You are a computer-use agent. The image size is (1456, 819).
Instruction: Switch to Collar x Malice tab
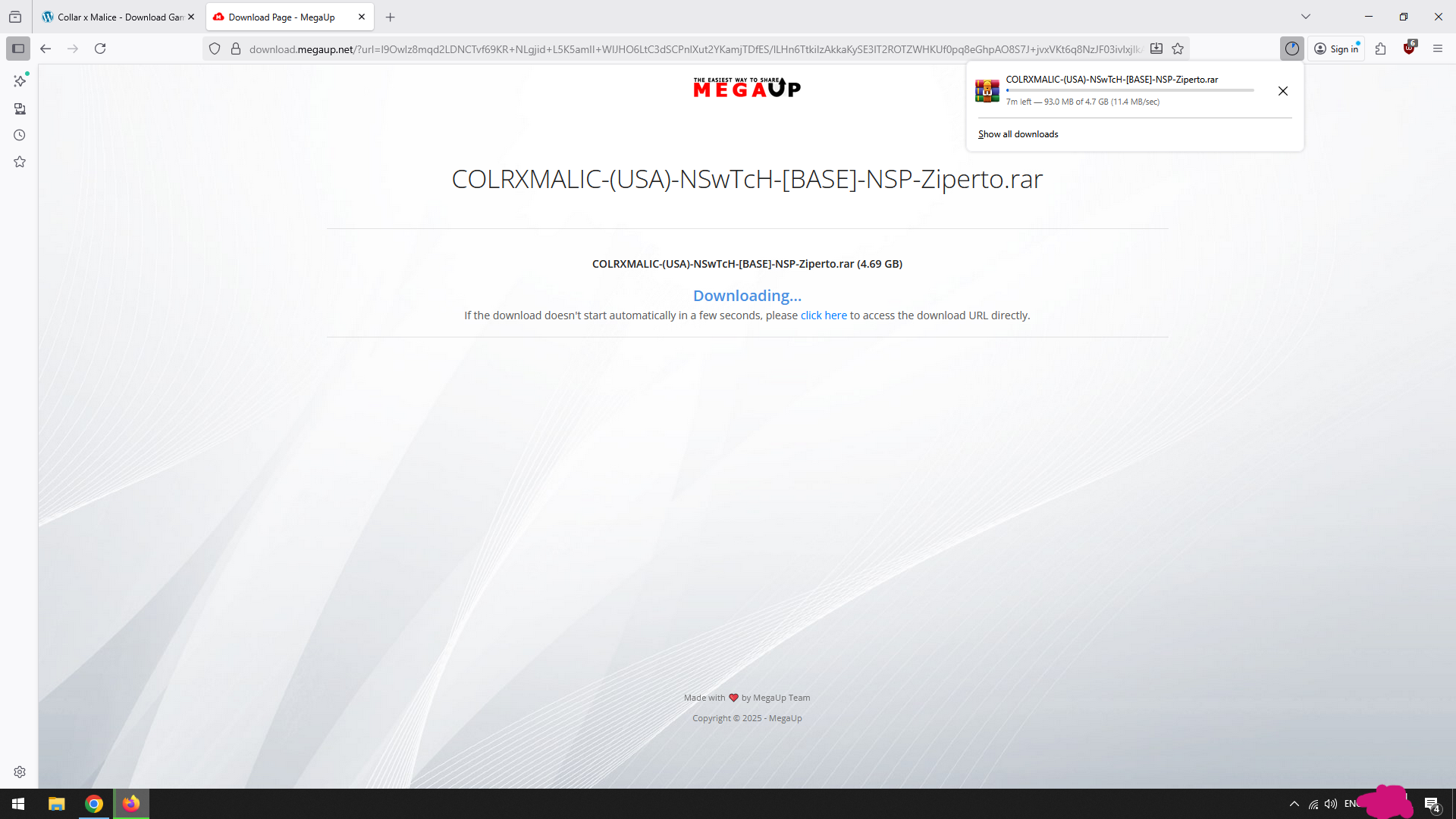(x=114, y=17)
